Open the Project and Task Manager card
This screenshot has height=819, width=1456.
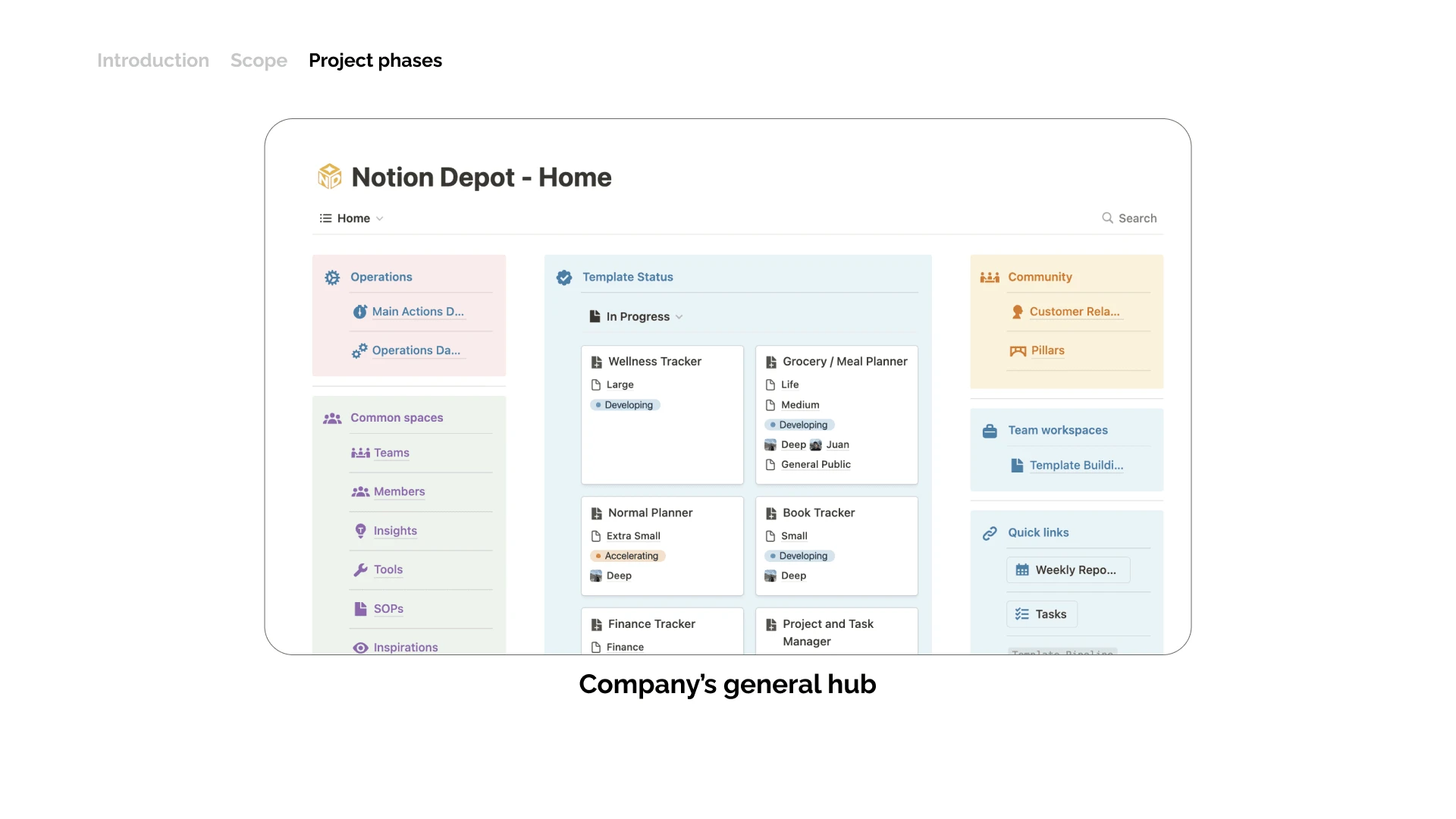[836, 631]
